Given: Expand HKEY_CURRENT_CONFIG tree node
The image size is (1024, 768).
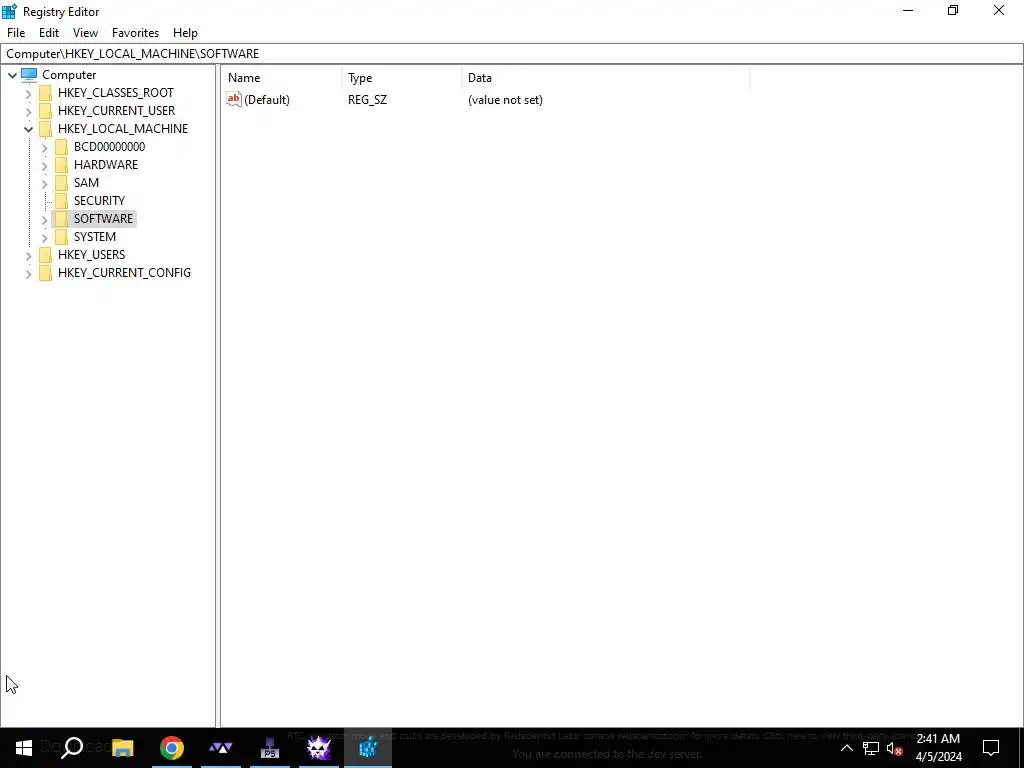Looking at the screenshot, I should click(28, 274).
